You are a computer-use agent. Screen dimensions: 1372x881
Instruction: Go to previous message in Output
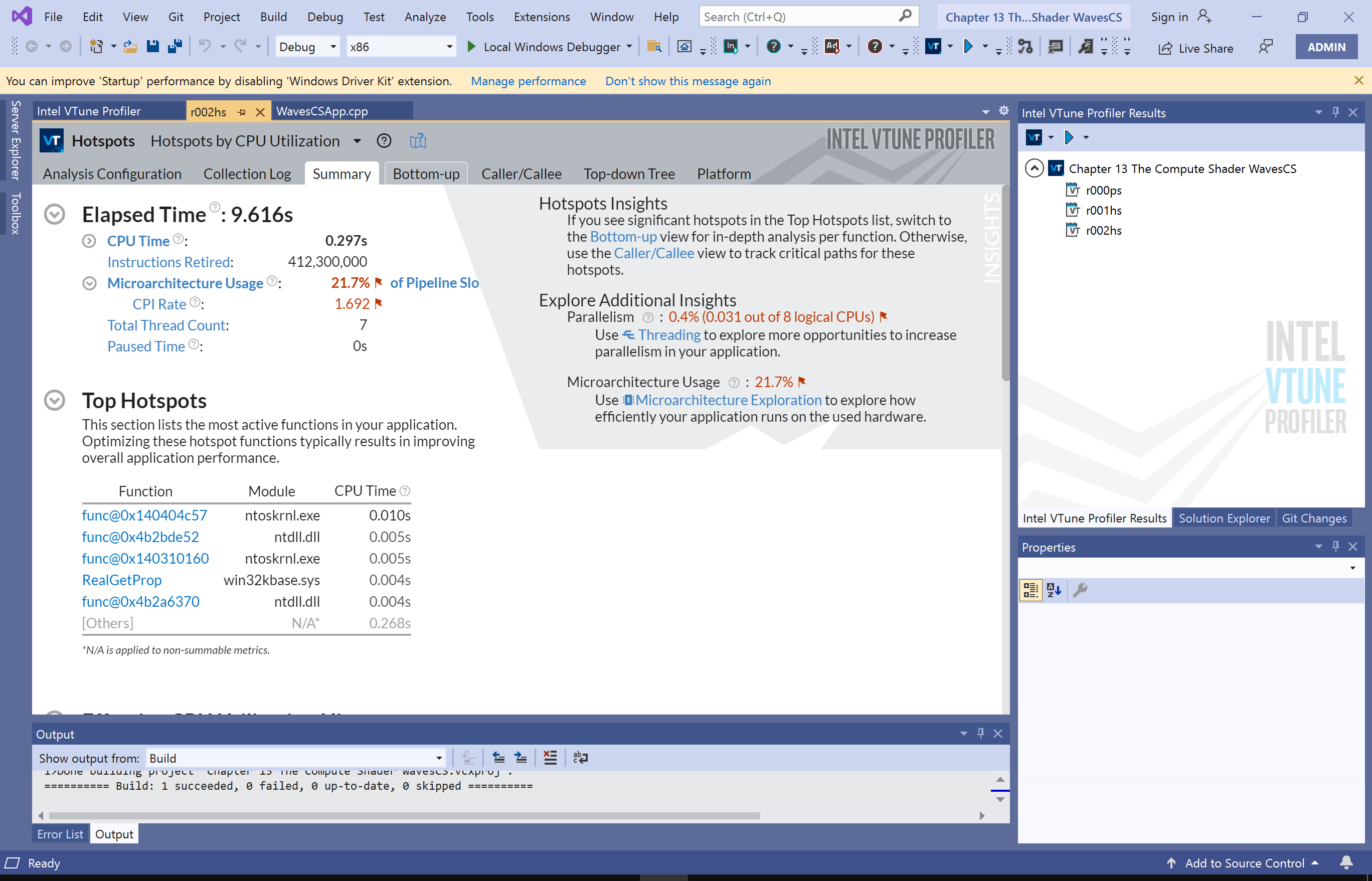click(x=498, y=758)
